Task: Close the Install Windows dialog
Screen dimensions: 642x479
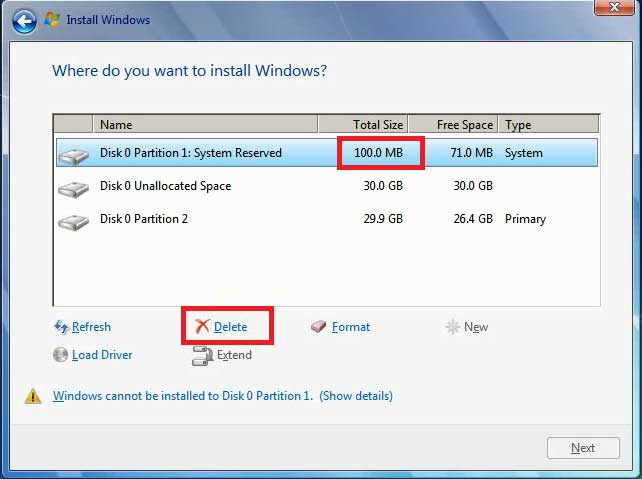Action: pyautogui.click(x=614, y=7)
